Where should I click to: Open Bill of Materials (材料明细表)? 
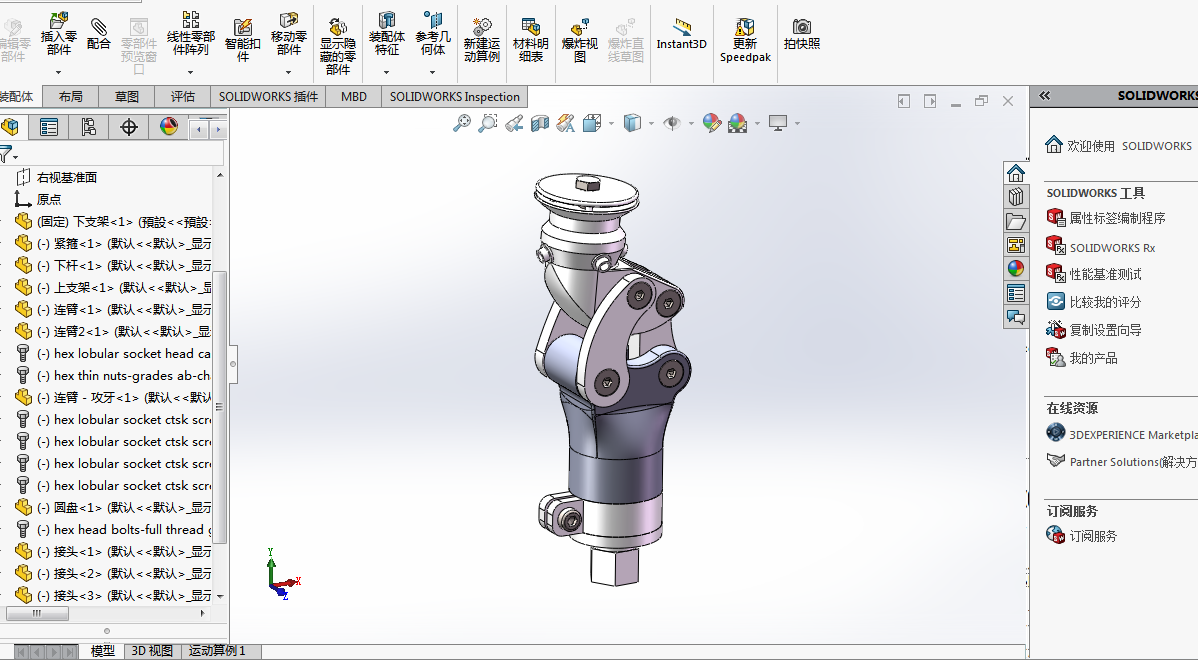530,40
